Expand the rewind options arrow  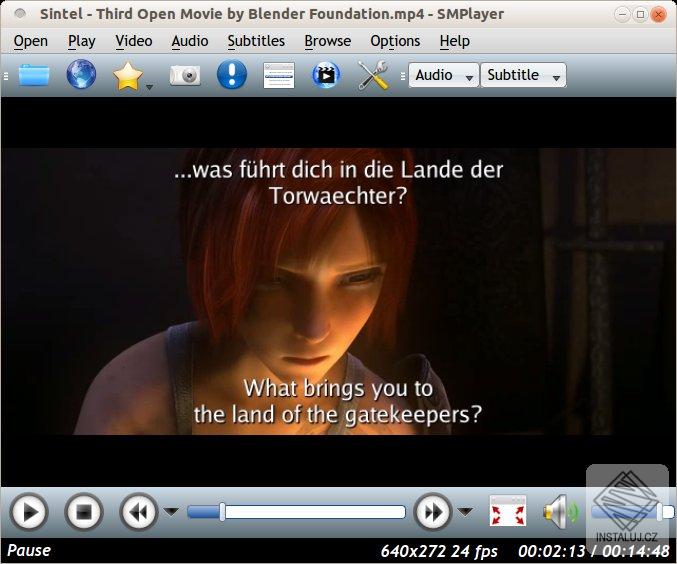[171, 512]
